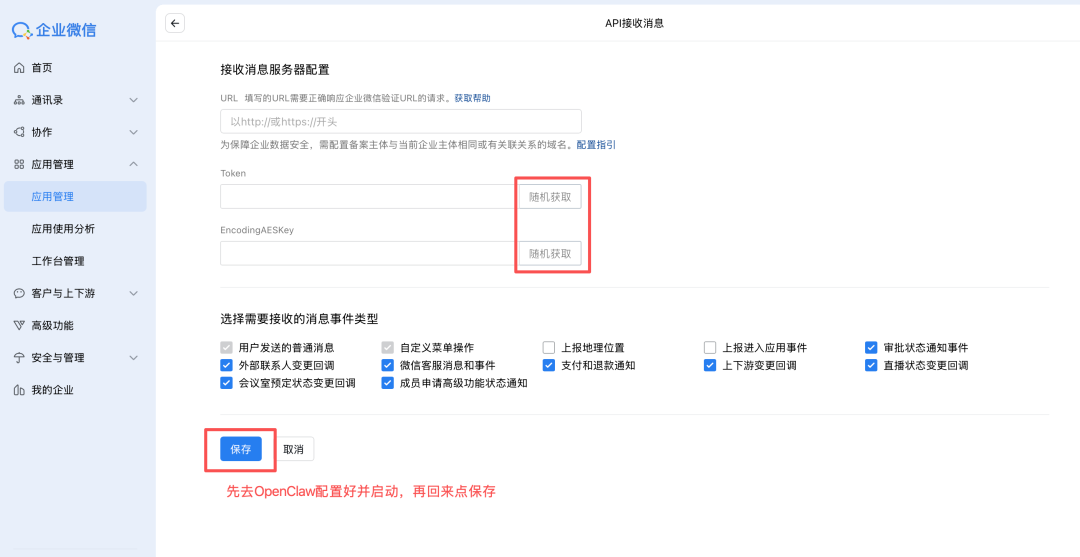The width and height of the screenshot is (1080, 557).
Task: Expand the 安全与管理 chevron
Action: coord(134,358)
